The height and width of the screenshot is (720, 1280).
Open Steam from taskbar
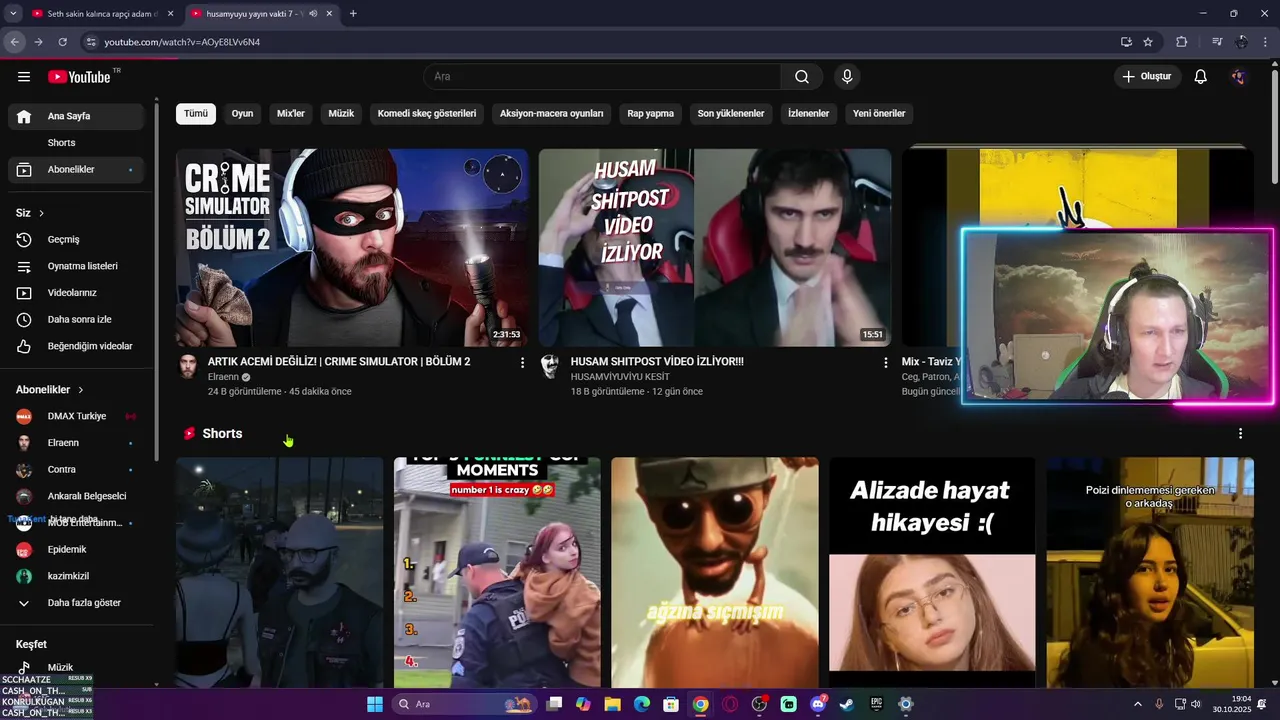[847, 704]
